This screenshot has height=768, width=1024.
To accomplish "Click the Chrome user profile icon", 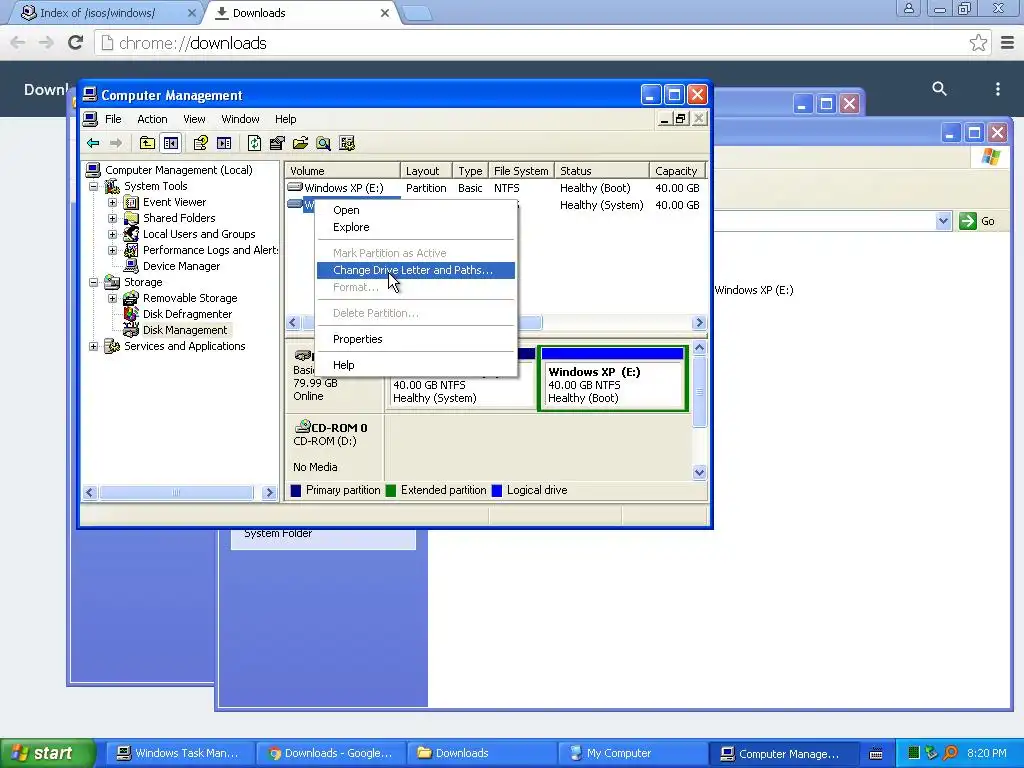I will 908,8.
